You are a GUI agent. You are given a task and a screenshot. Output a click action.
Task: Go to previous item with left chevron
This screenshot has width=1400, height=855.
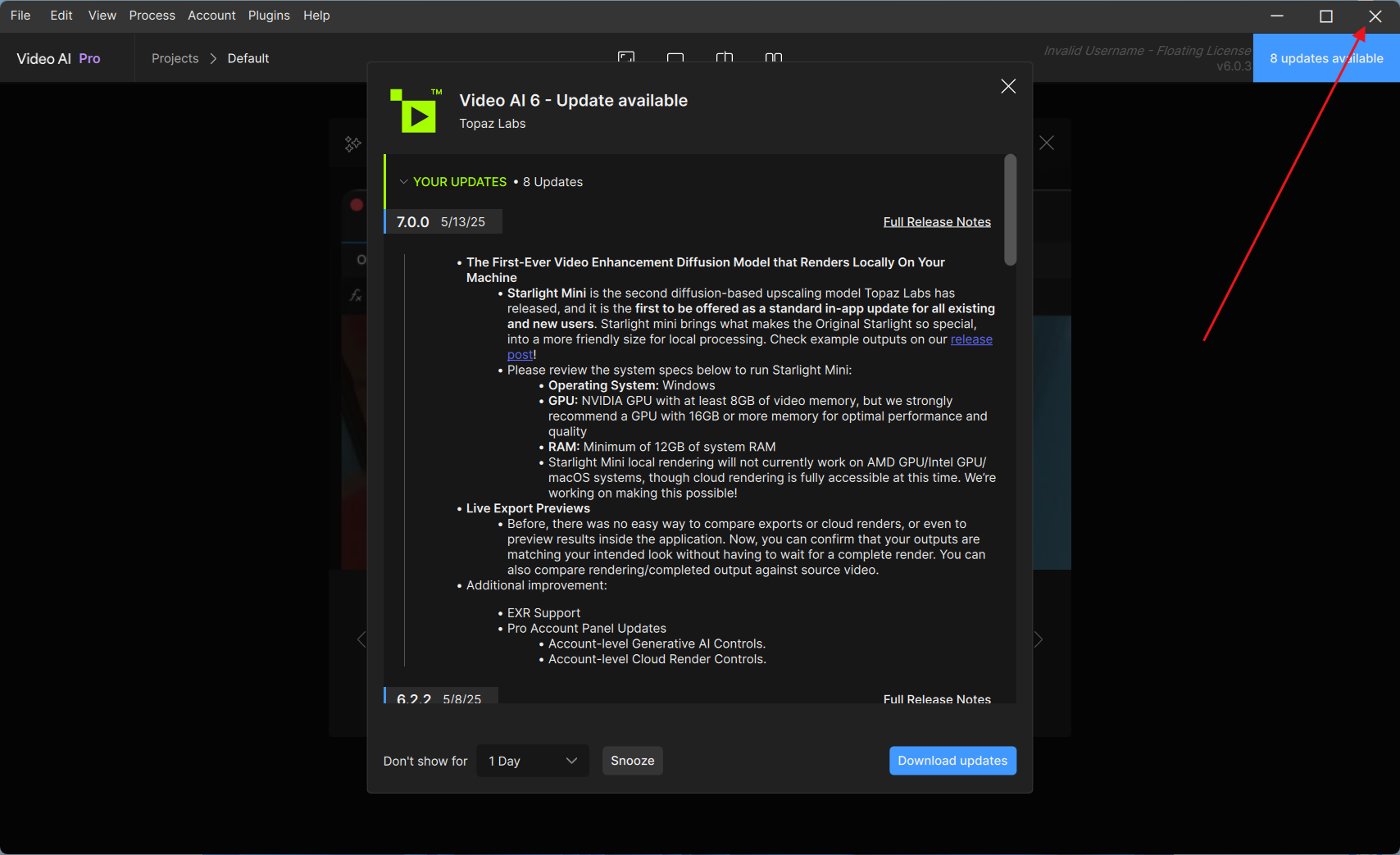click(361, 639)
